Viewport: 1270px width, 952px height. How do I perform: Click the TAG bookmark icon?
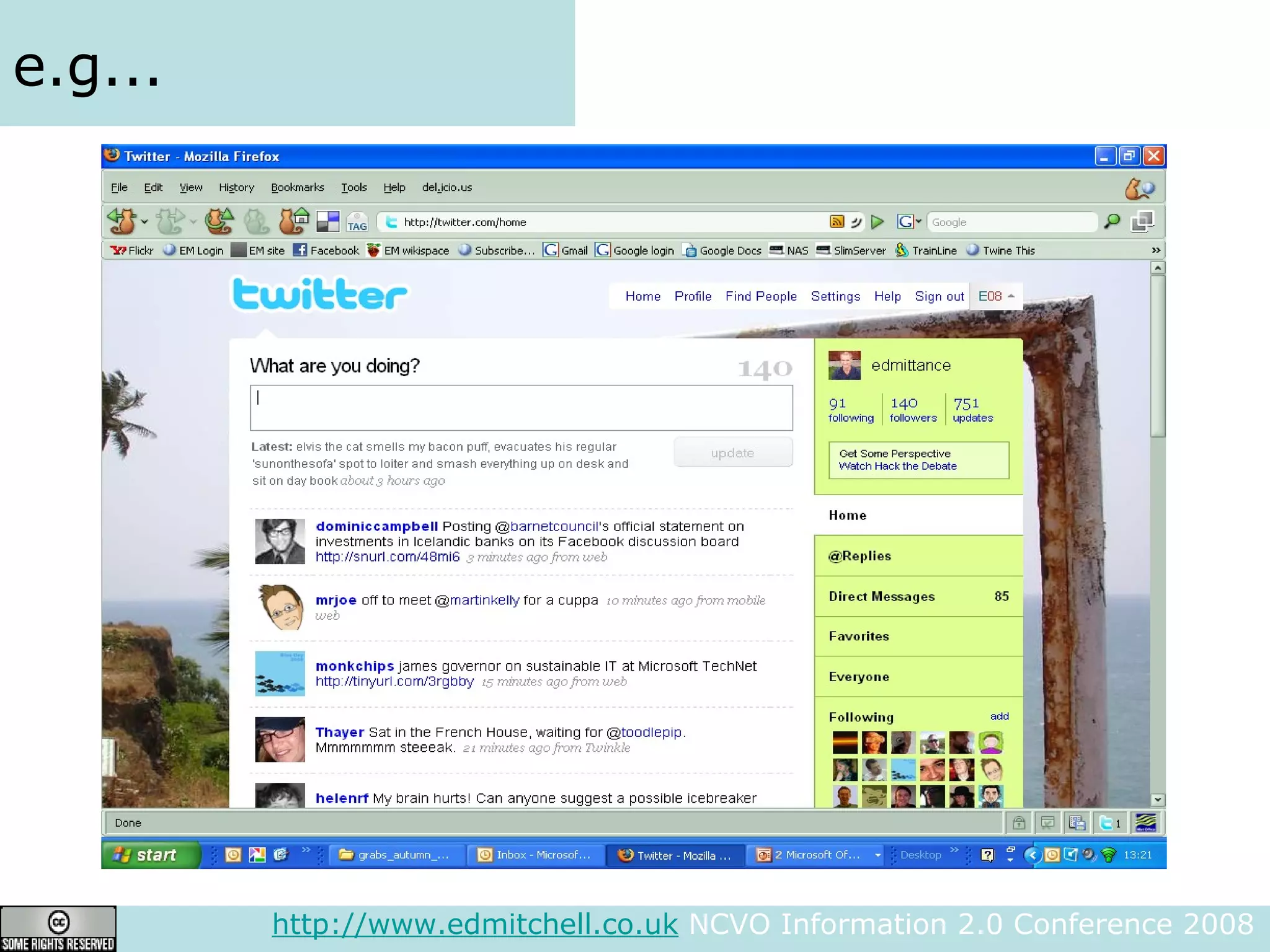pos(357,222)
